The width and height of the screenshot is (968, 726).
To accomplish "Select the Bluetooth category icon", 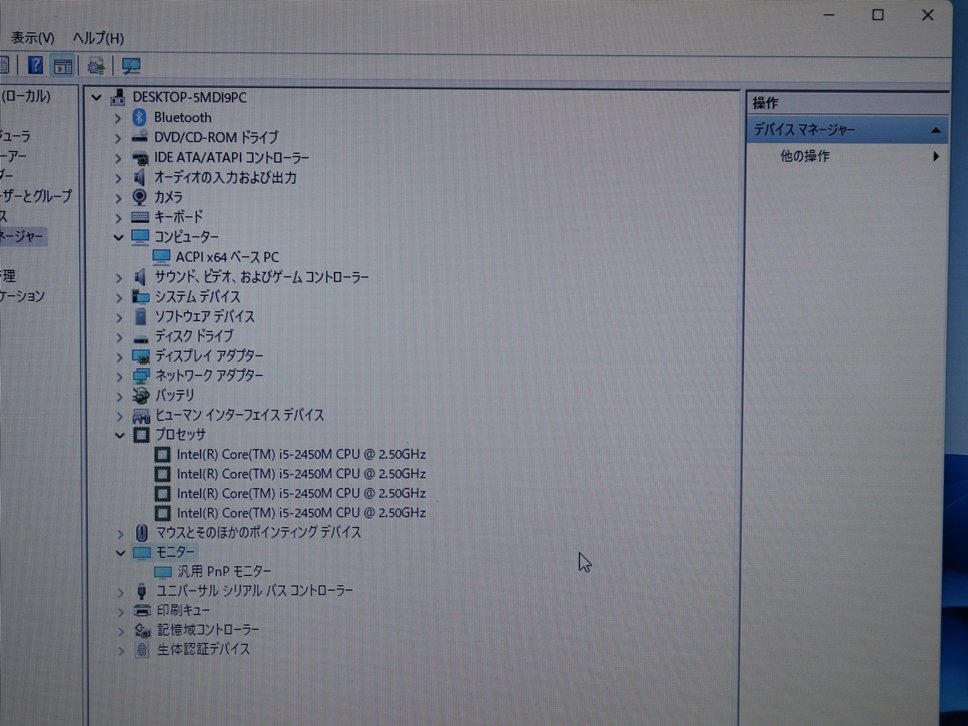I will [x=140, y=117].
